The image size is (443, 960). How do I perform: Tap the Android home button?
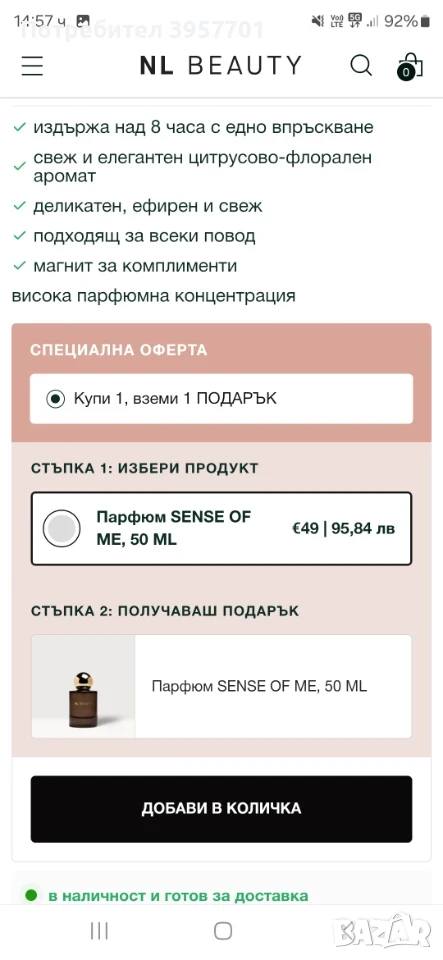223,931
